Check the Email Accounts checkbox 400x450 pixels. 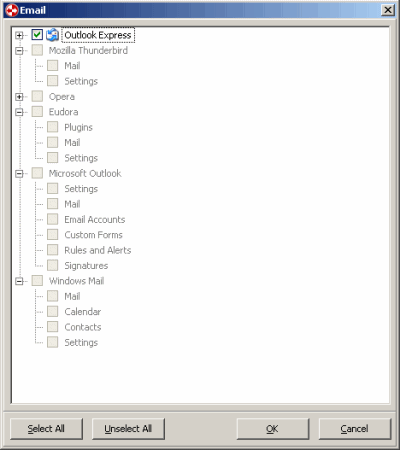pyautogui.click(x=53, y=219)
